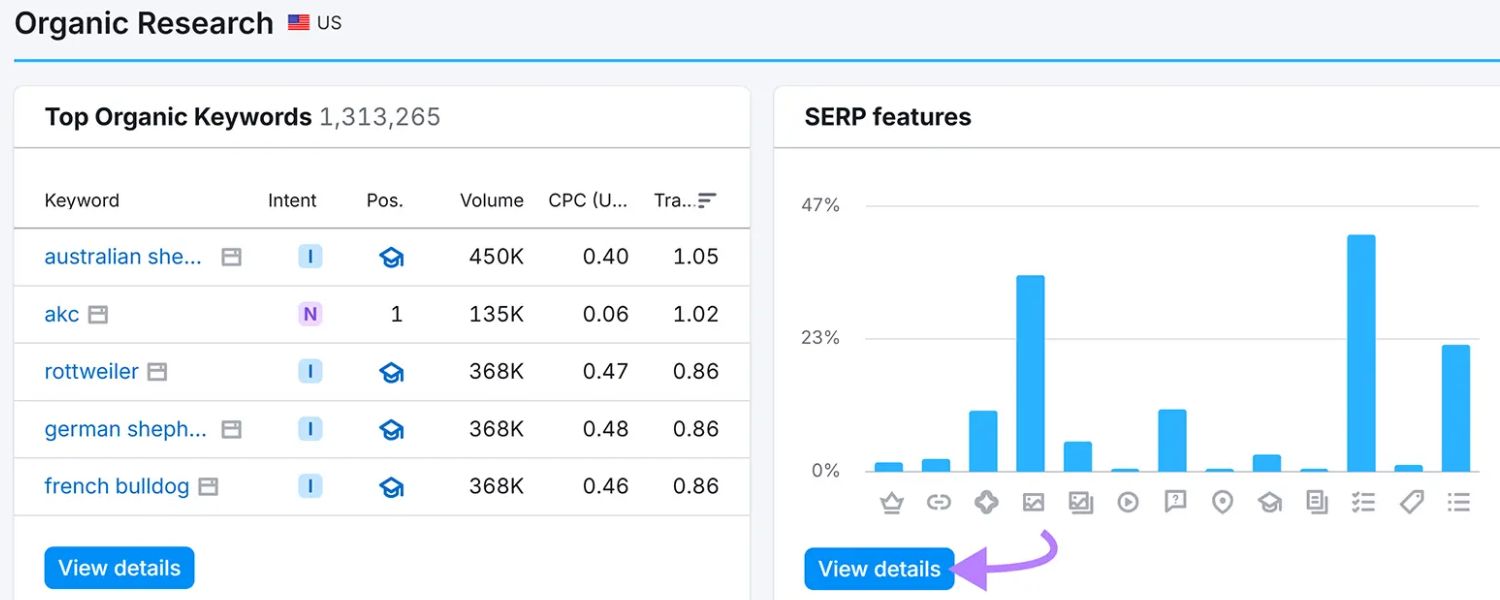Open the french bulldog keyword report

116,486
